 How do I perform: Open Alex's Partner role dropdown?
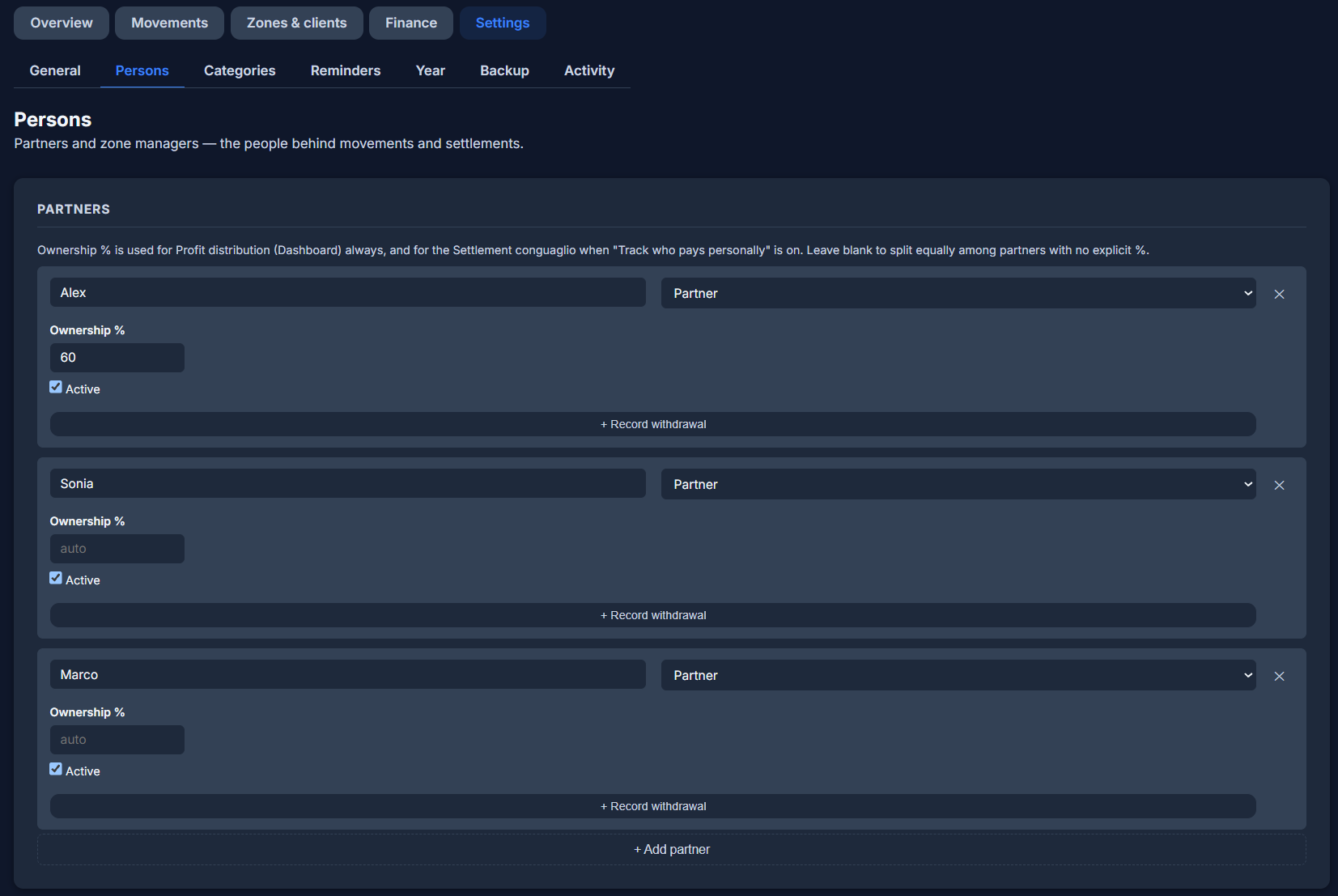(958, 293)
